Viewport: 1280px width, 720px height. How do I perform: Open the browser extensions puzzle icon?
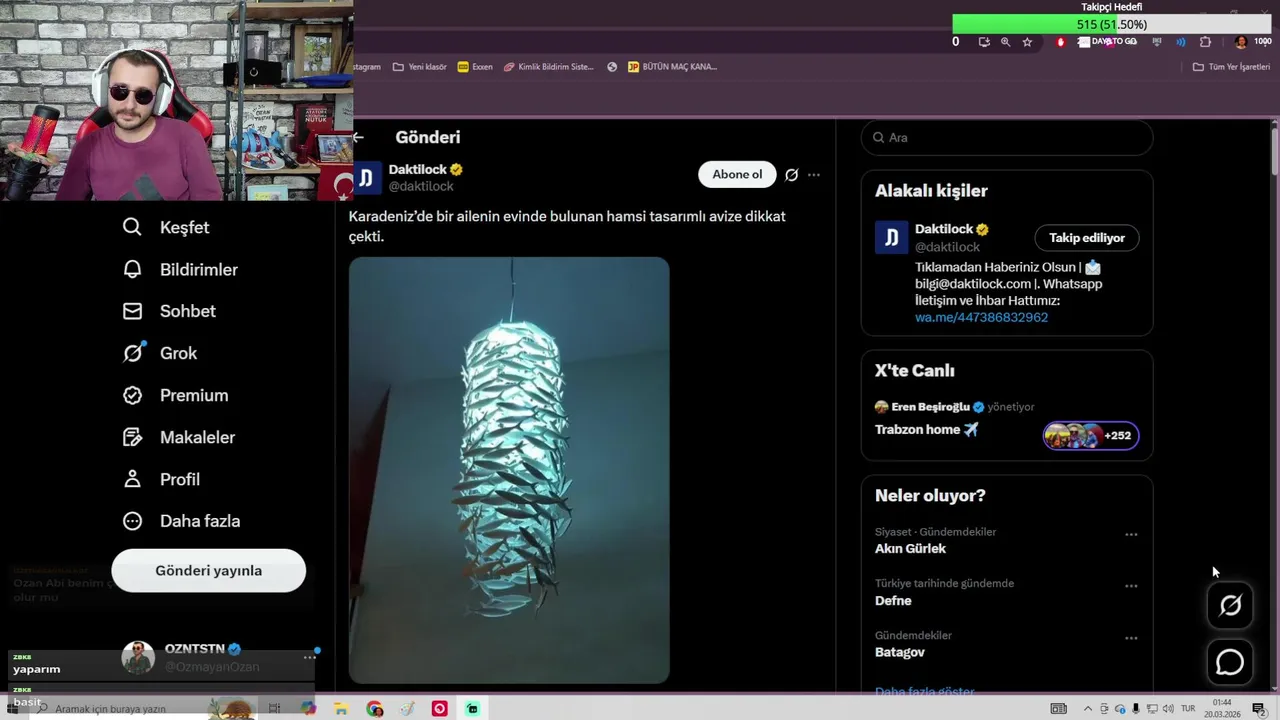point(1205,42)
